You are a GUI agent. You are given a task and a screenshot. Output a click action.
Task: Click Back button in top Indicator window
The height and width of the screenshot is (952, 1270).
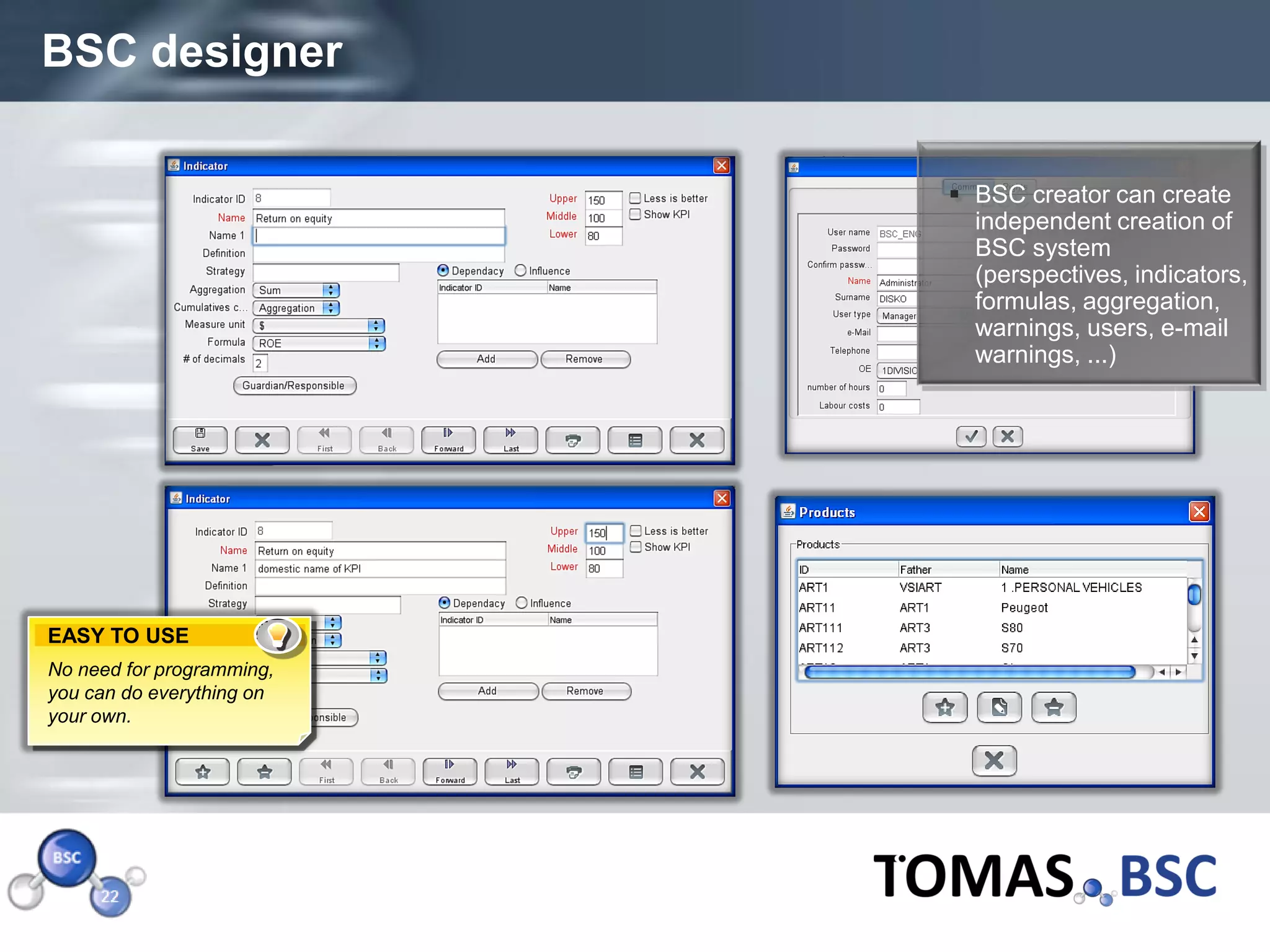point(386,440)
